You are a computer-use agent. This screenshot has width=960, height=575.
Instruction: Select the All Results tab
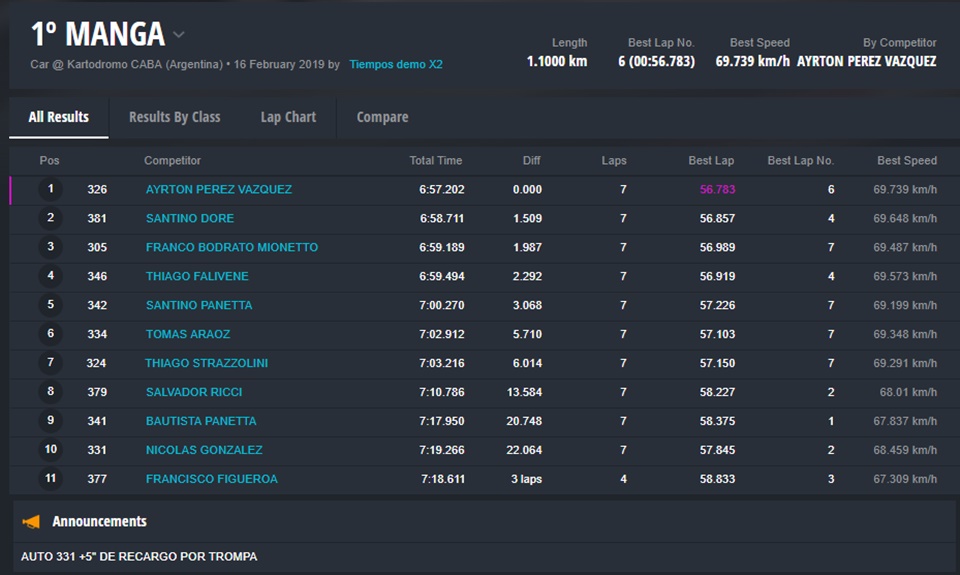point(58,117)
